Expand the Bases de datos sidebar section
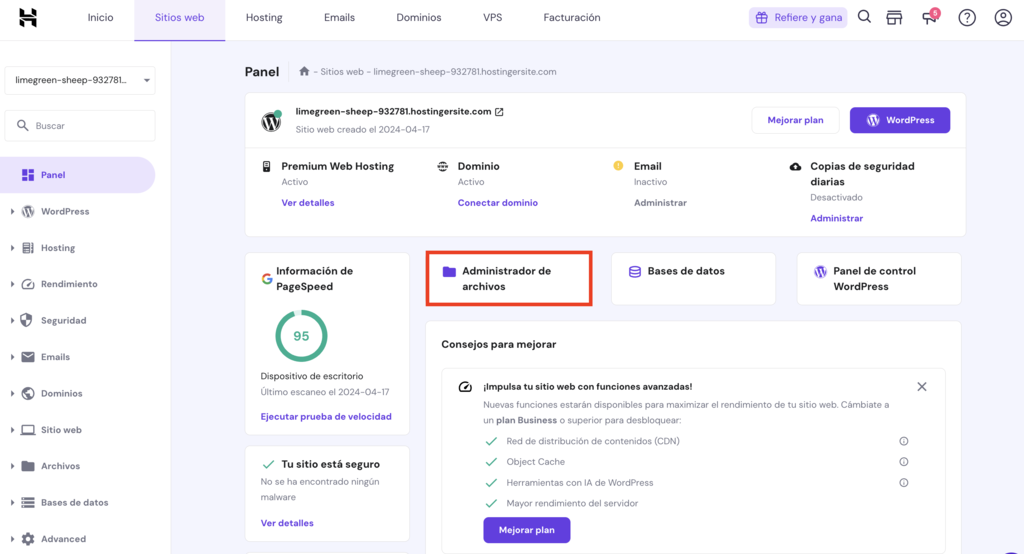This screenshot has height=554, width=1024. coord(13,503)
